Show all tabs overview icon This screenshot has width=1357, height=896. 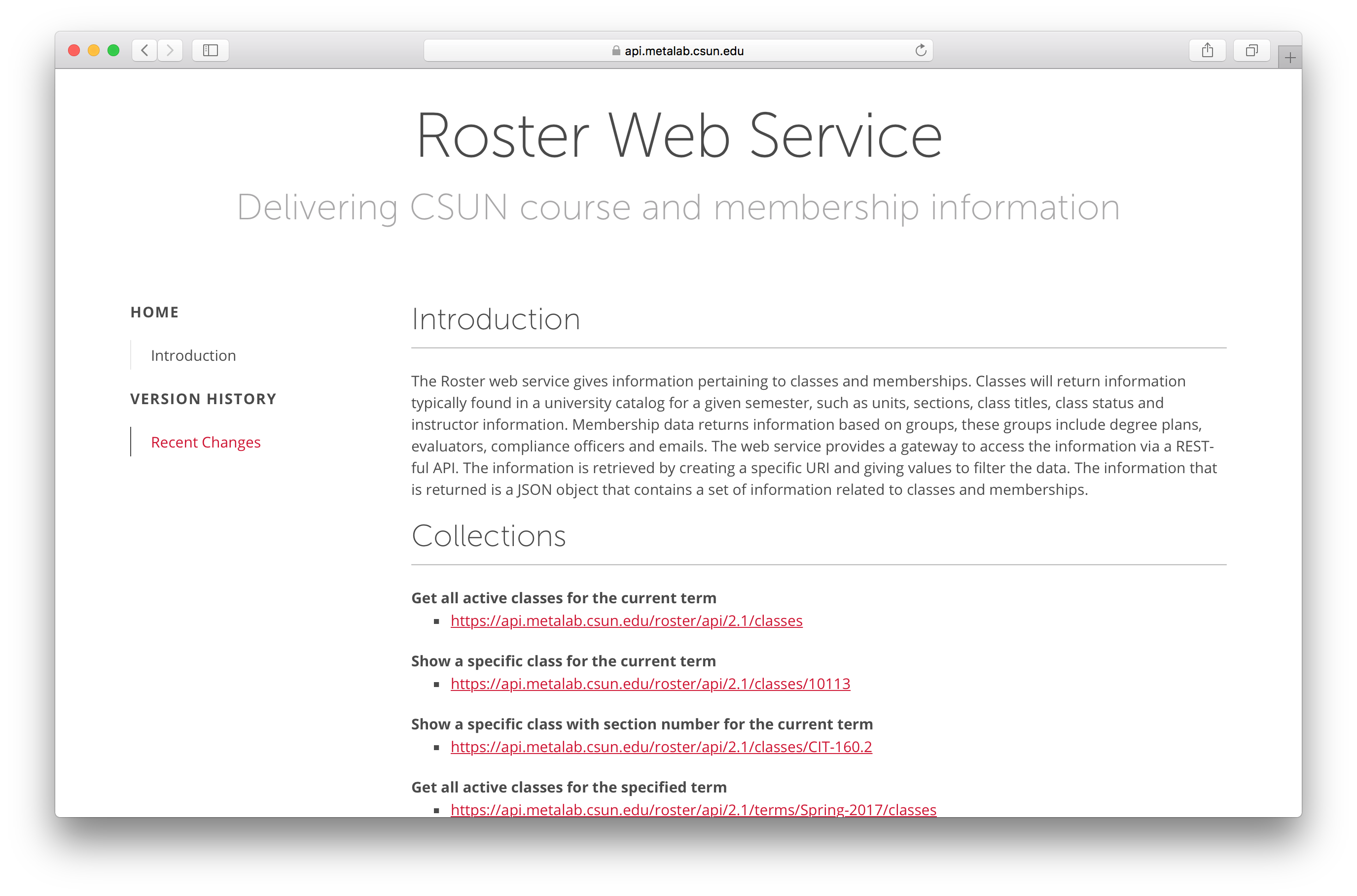(x=1251, y=50)
